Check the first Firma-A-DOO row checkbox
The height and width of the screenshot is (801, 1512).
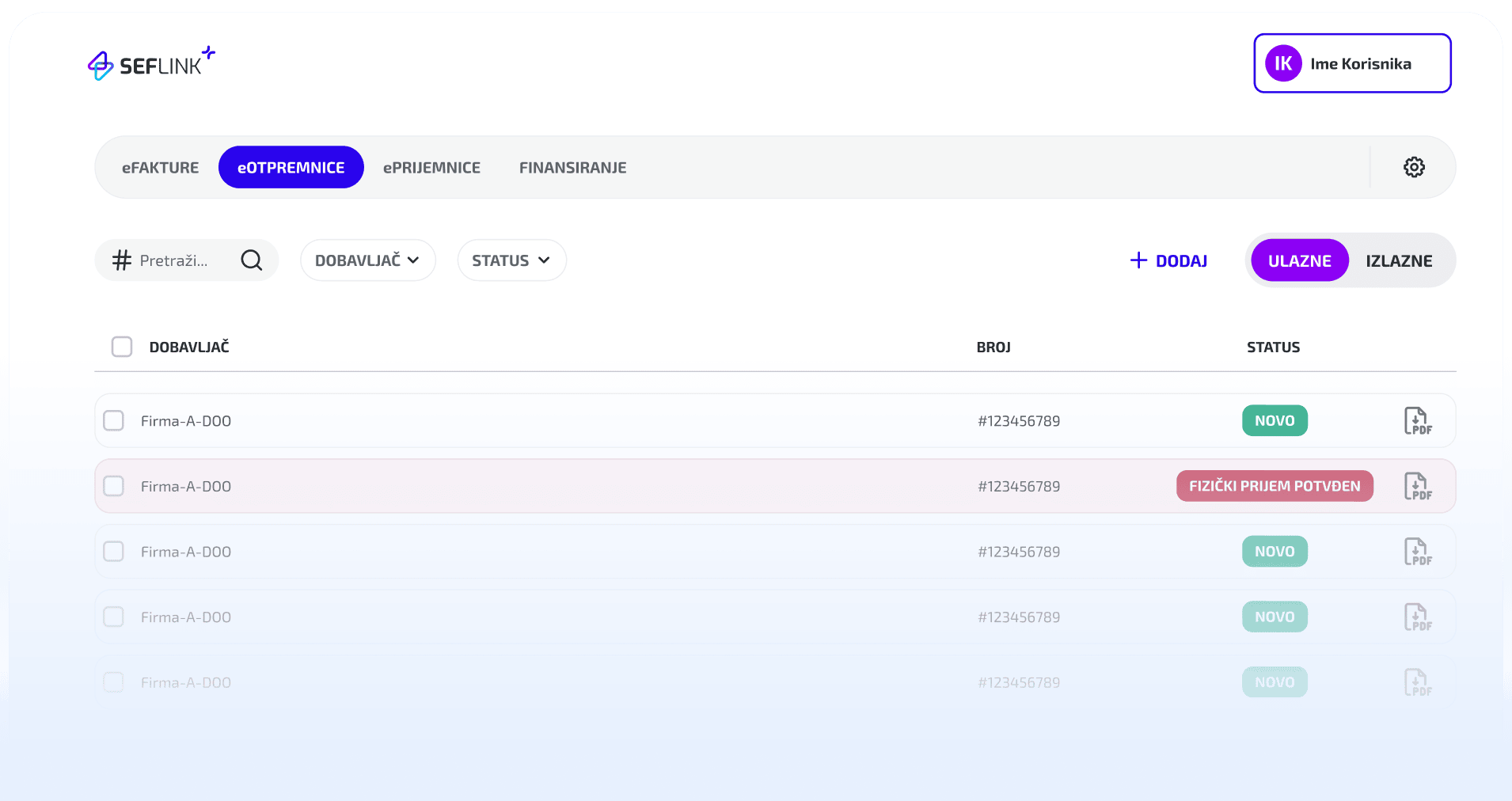pos(114,420)
